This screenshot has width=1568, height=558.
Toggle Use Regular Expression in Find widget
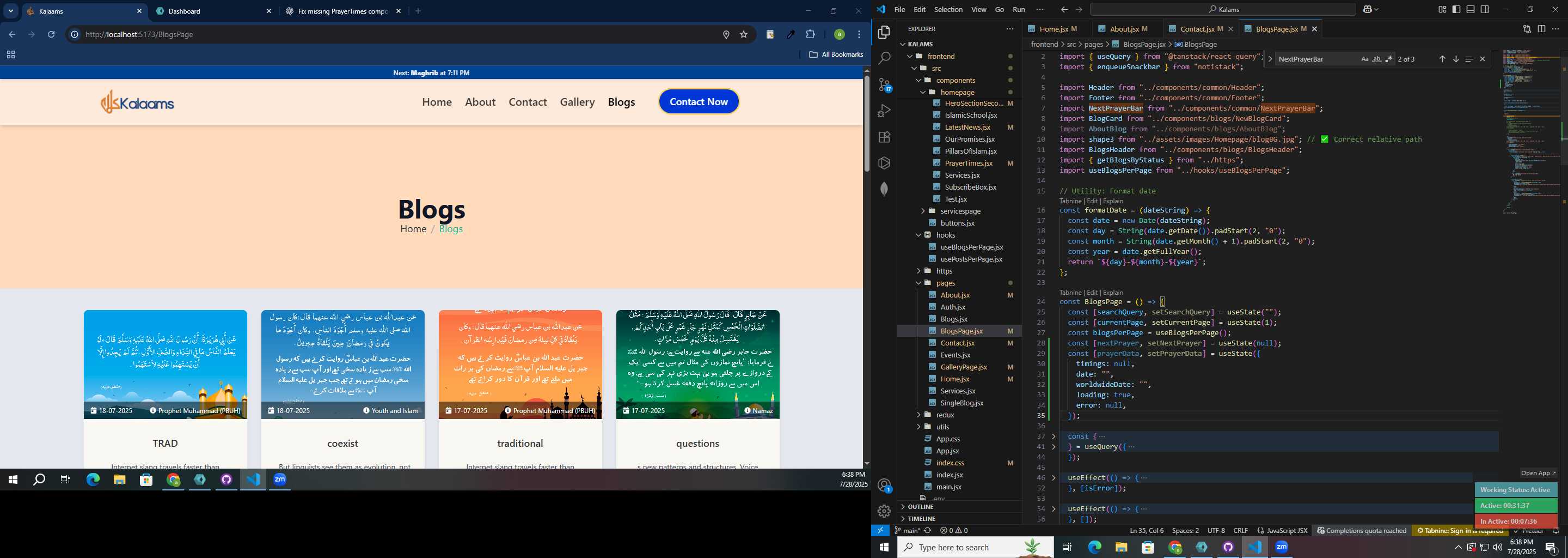(1388, 59)
